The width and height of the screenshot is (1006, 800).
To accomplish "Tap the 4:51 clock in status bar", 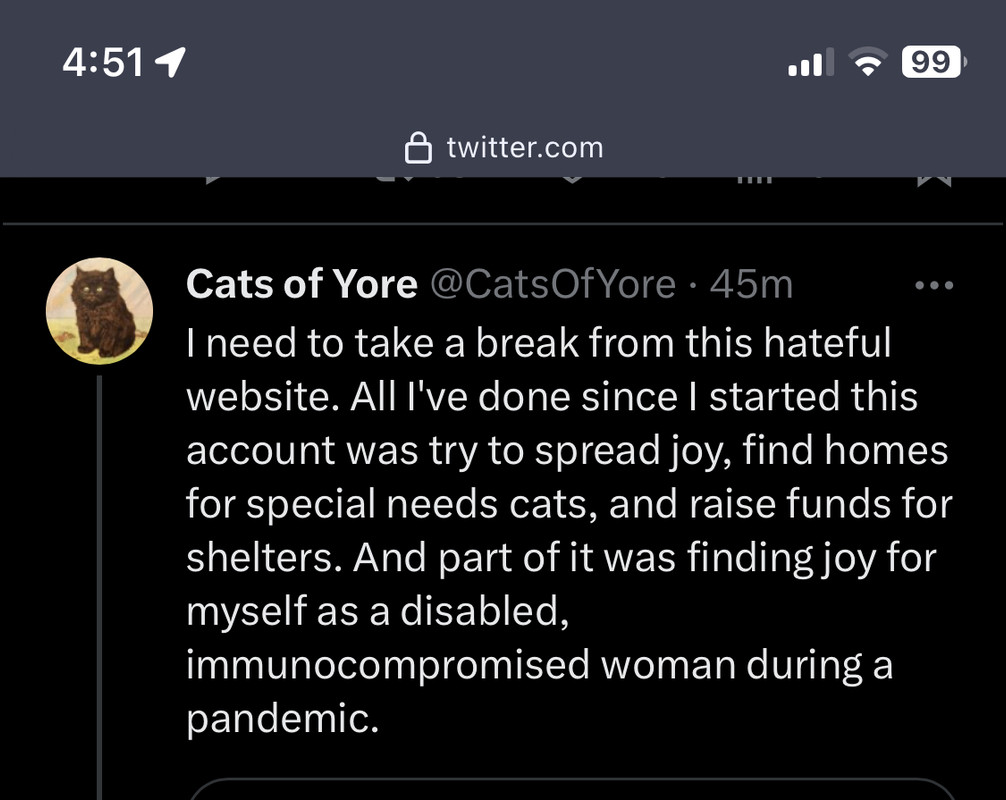I will [x=103, y=63].
